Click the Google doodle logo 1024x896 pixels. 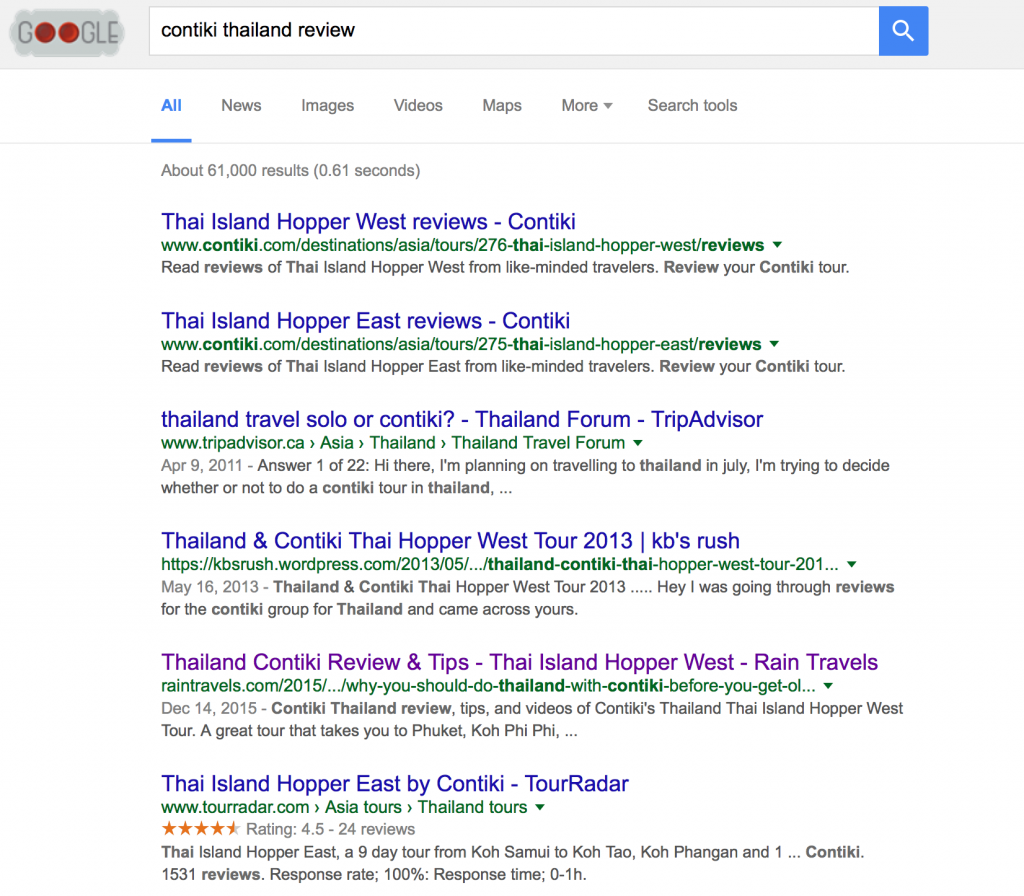67,32
